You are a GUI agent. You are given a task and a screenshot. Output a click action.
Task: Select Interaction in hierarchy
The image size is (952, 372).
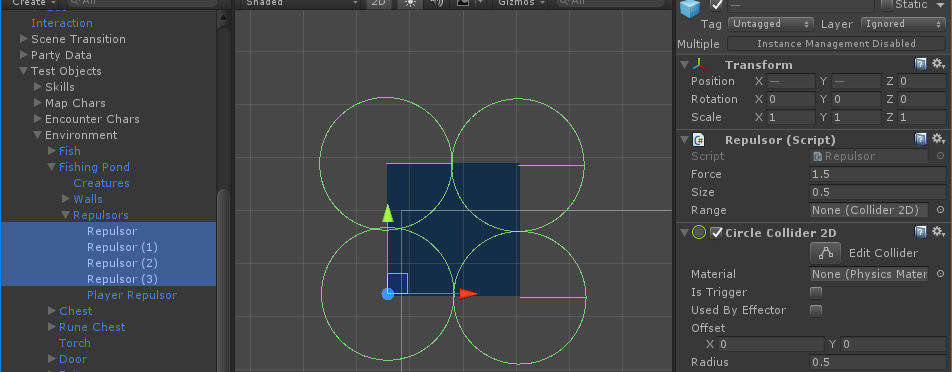62,23
